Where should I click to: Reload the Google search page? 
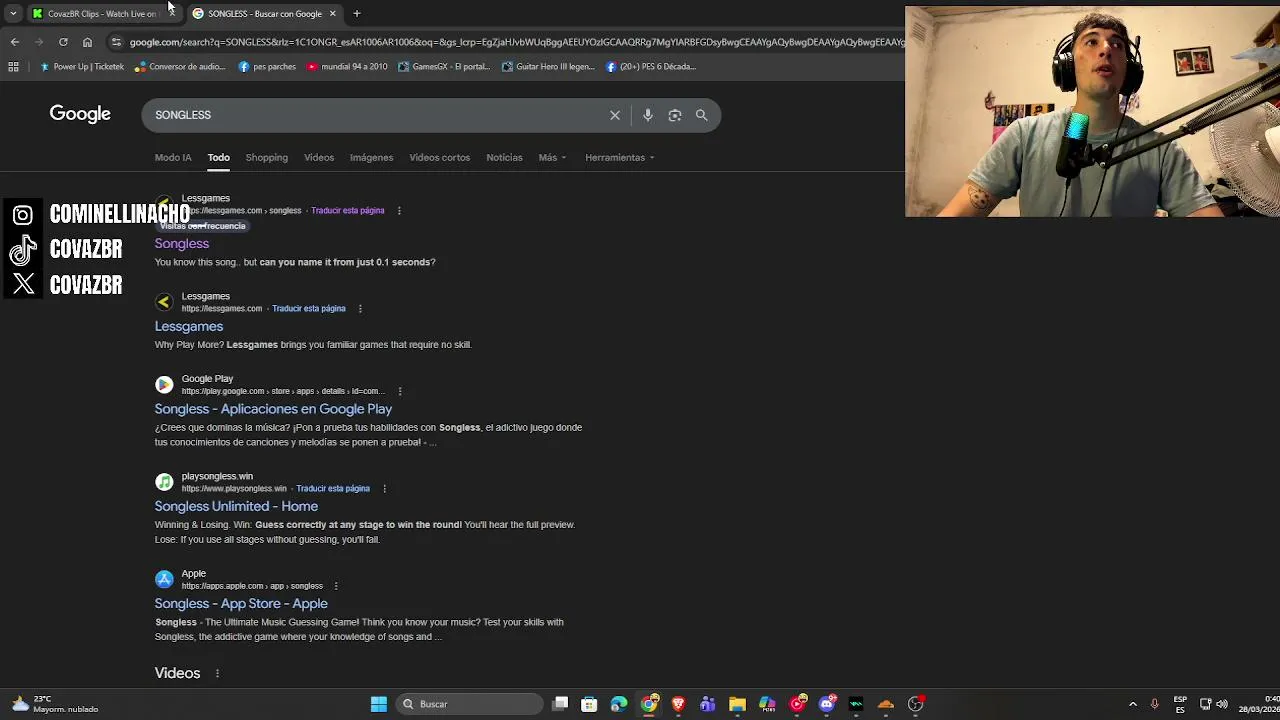(63, 42)
